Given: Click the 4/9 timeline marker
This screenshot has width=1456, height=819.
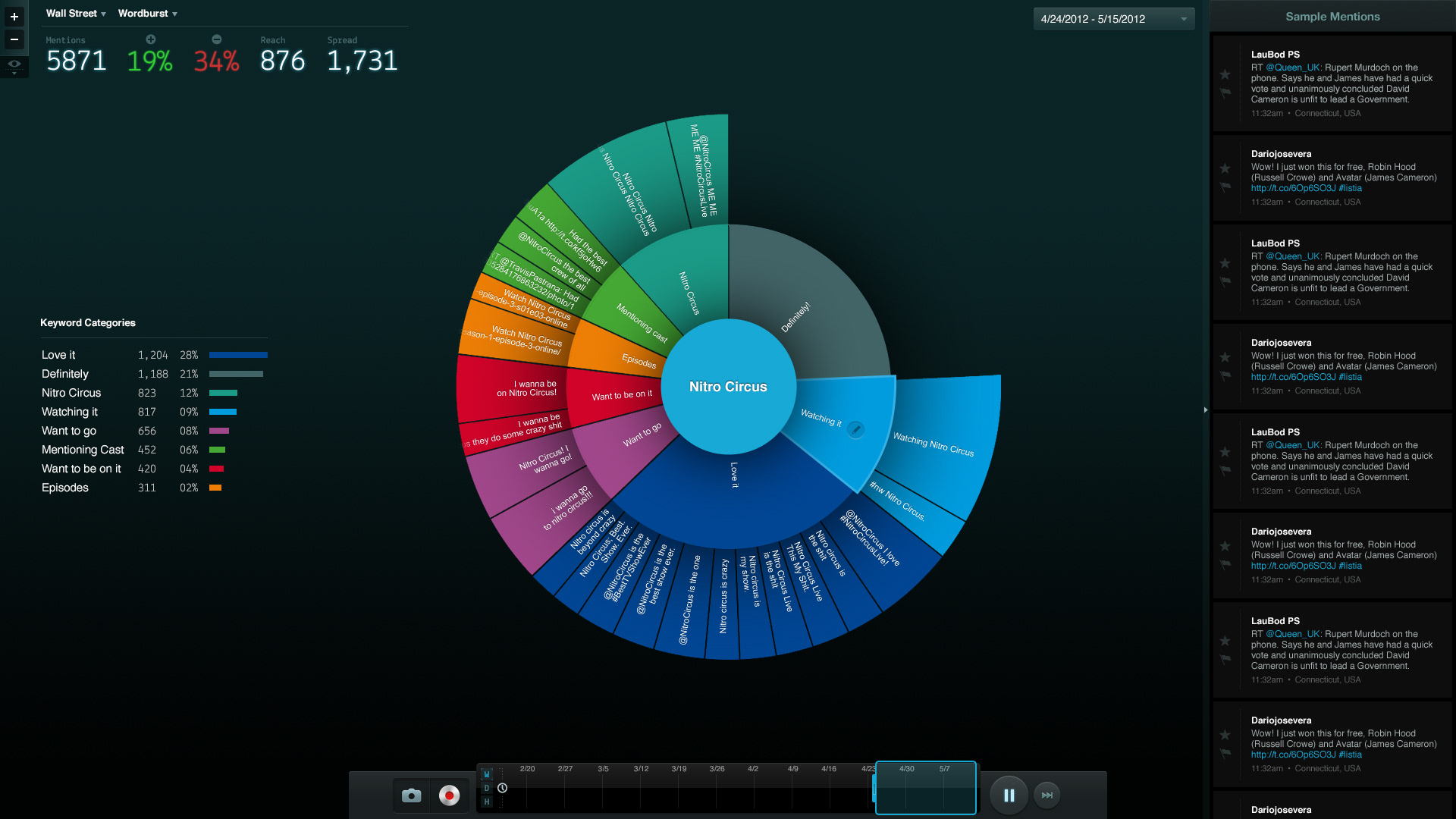Looking at the screenshot, I should 792,769.
